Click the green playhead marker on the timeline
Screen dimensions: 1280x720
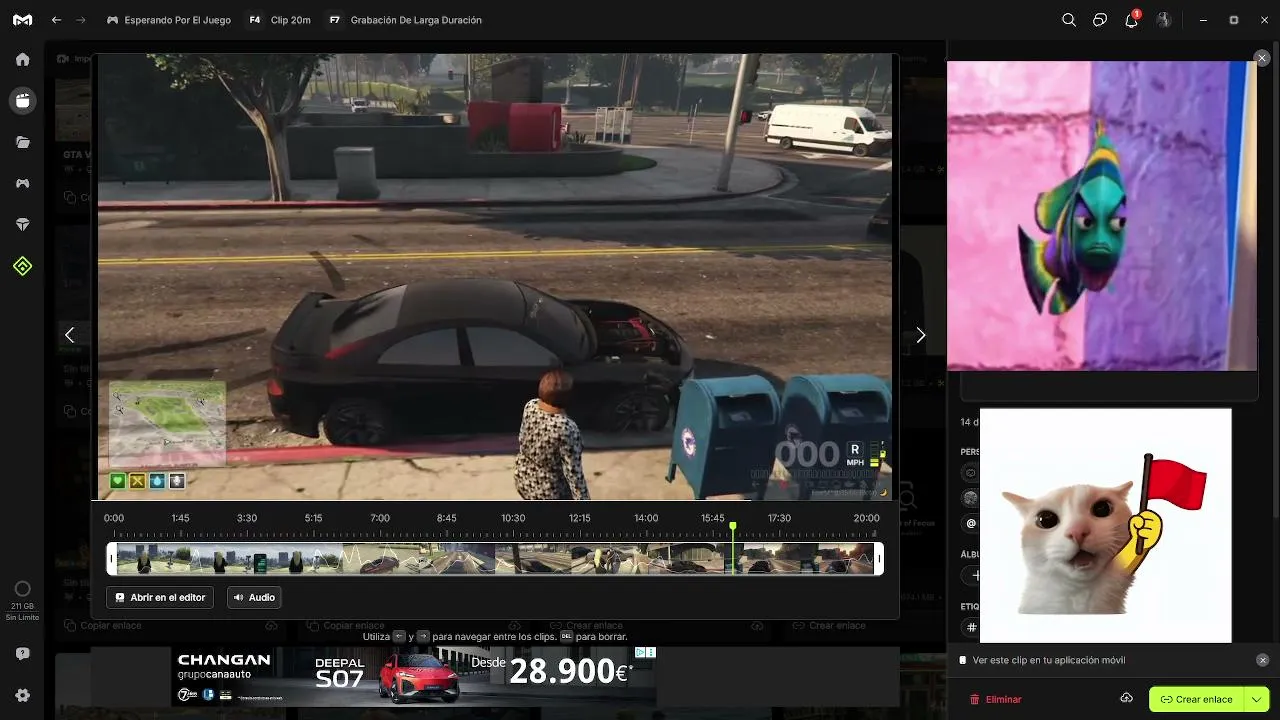733,526
